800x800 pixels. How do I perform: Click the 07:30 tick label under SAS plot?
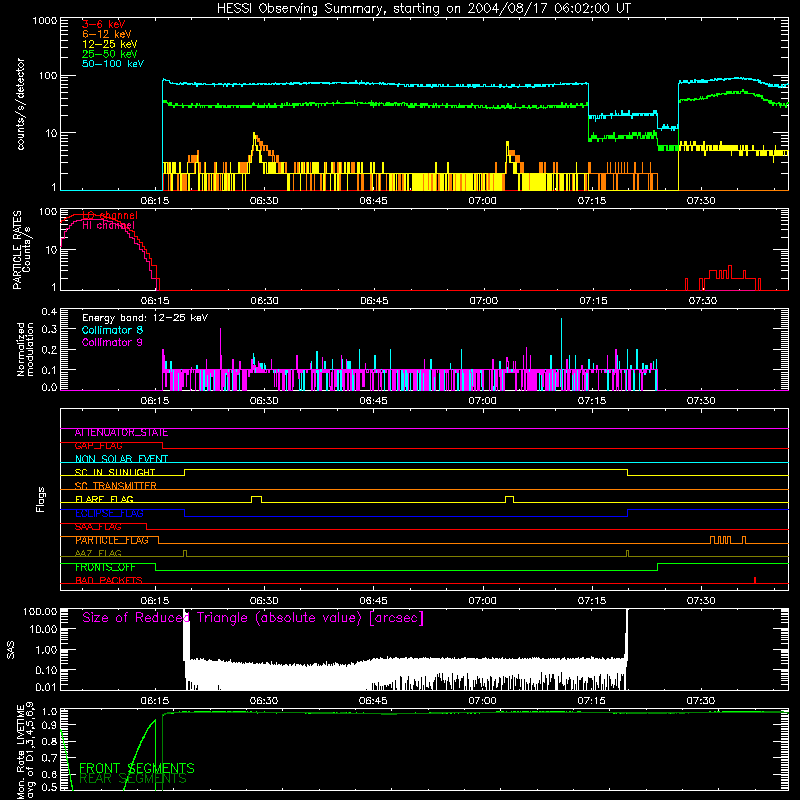(701, 701)
